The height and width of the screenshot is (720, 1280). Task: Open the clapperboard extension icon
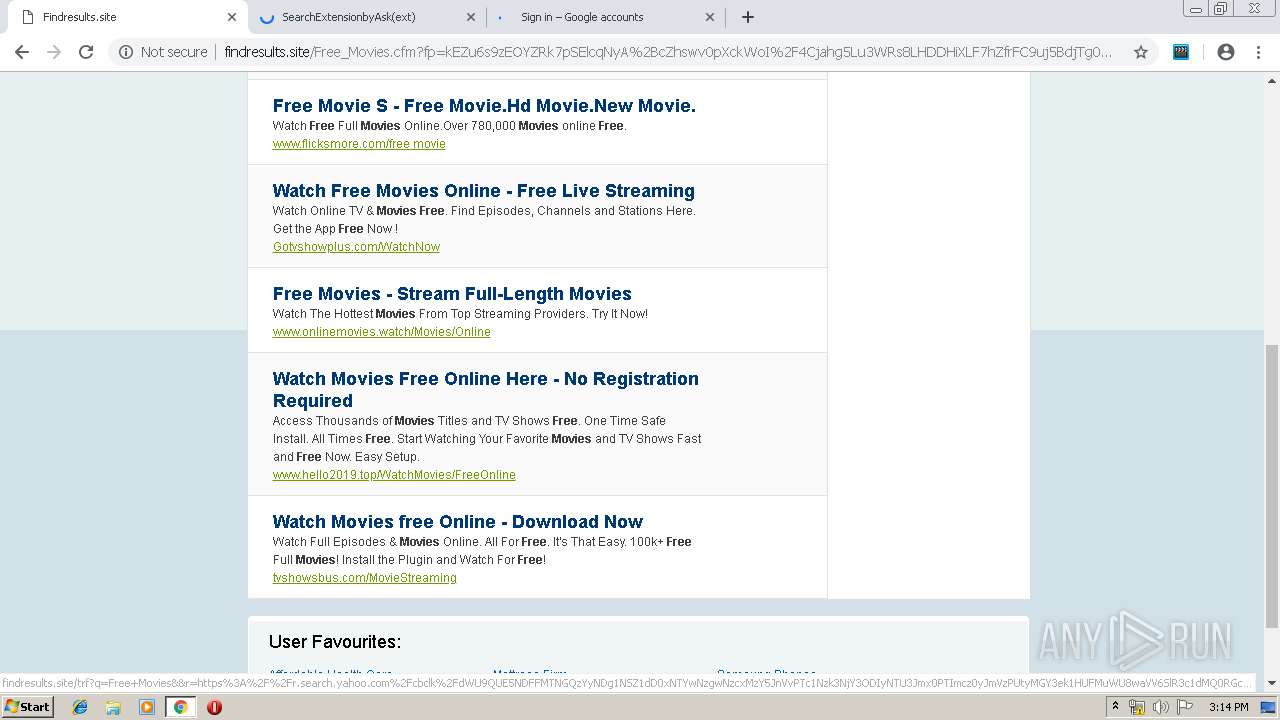click(x=1181, y=52)
